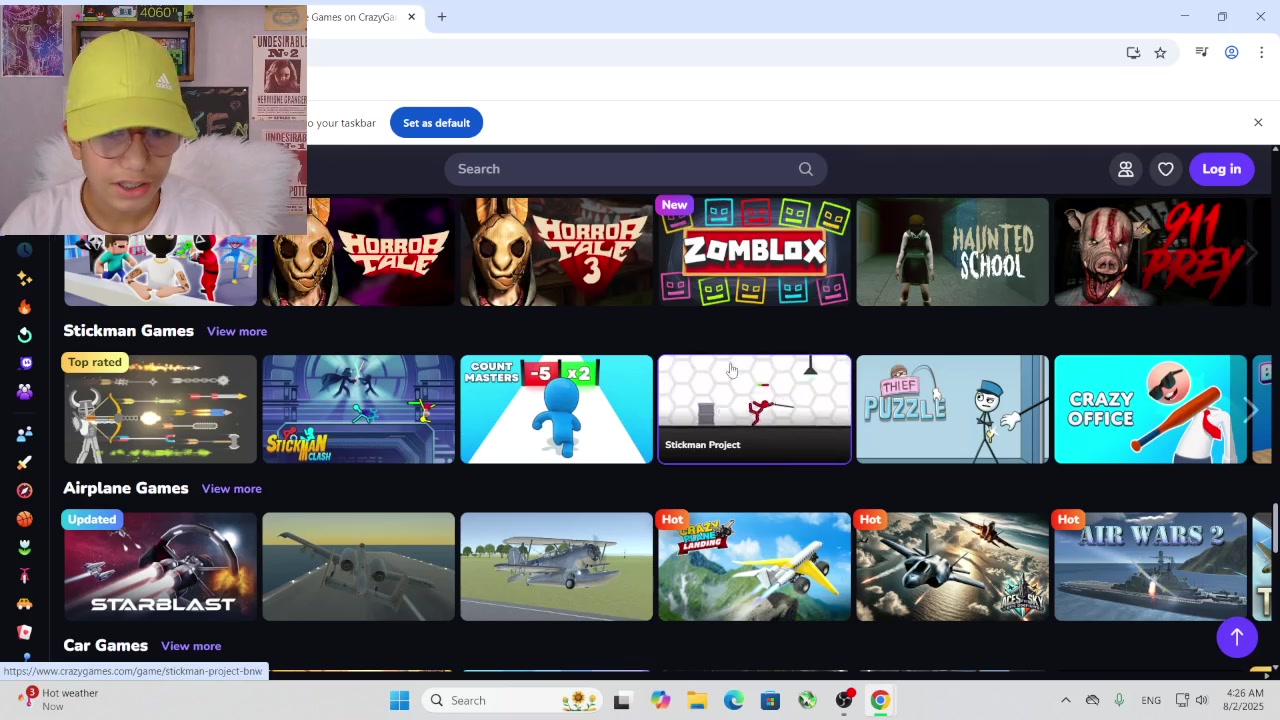Click the heart favorites icon

pos(1165,169)
